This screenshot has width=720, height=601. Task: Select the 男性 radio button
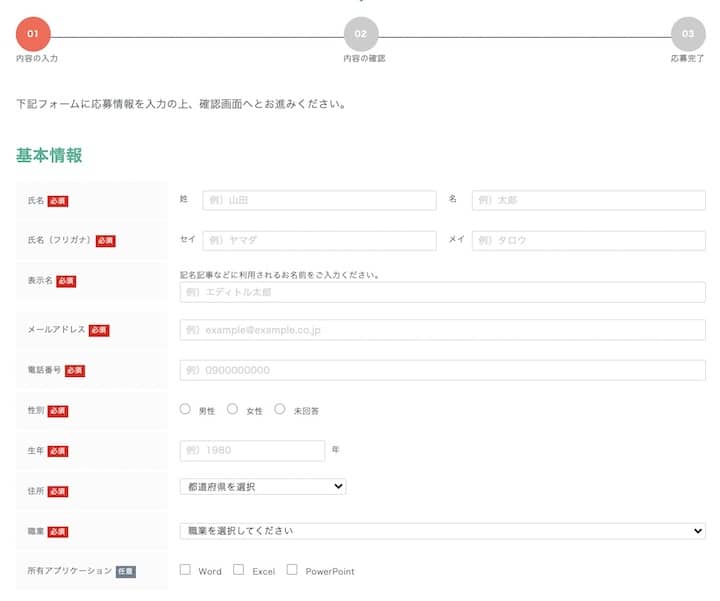click(x=185, y=409)
